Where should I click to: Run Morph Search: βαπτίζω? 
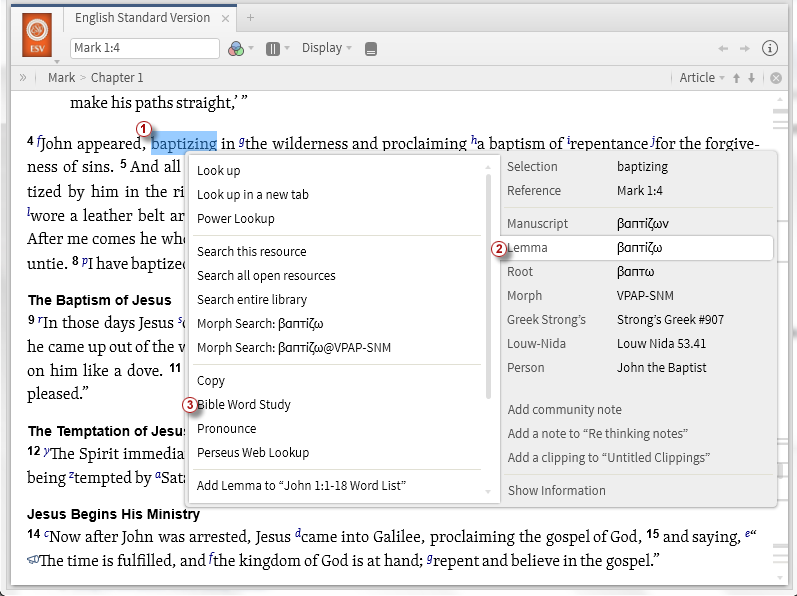coord(260,324)
